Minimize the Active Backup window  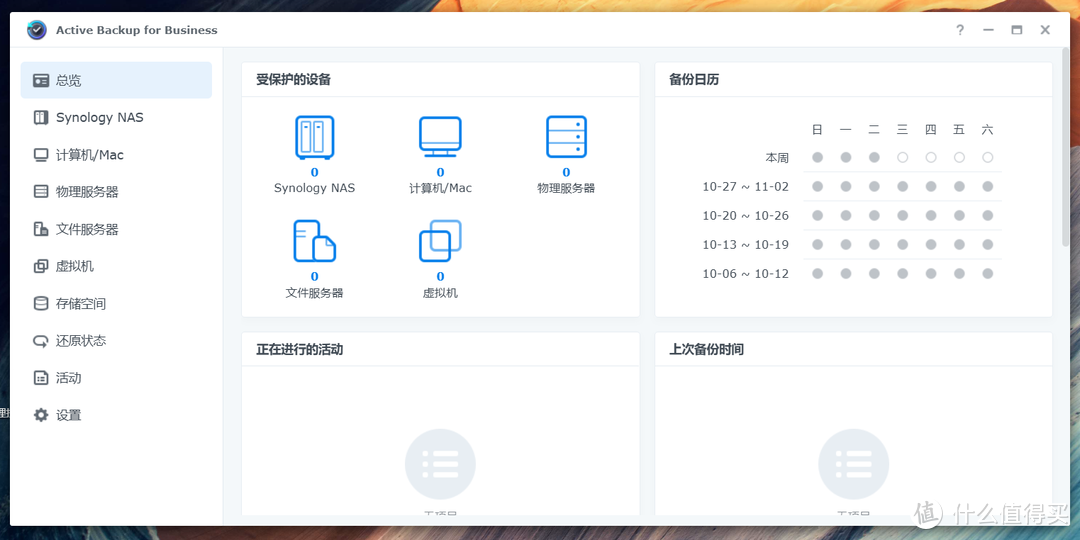pos(988,30)
